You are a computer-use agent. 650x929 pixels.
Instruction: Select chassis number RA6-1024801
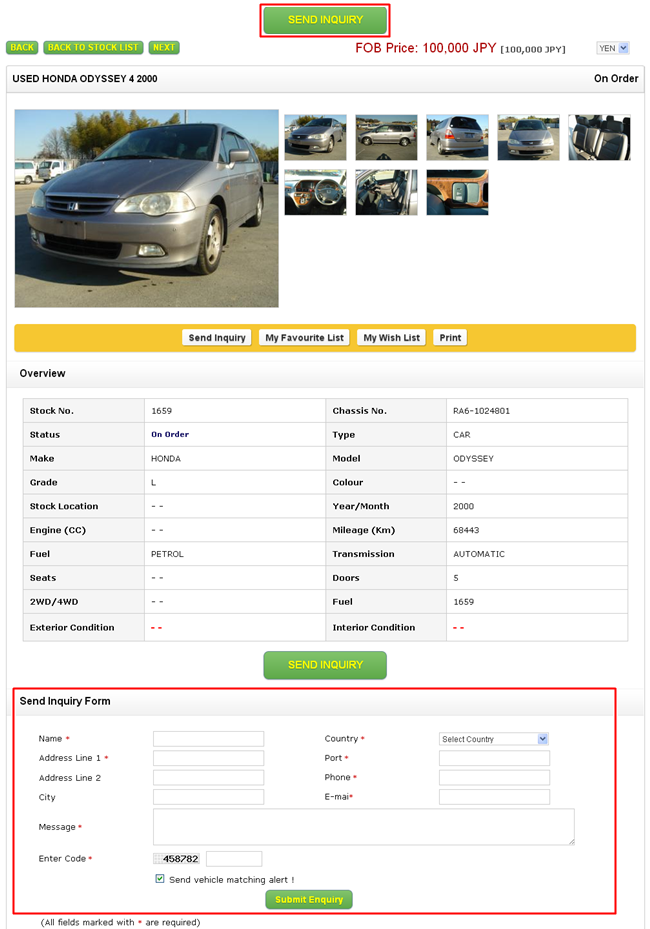tap(481, 411)
